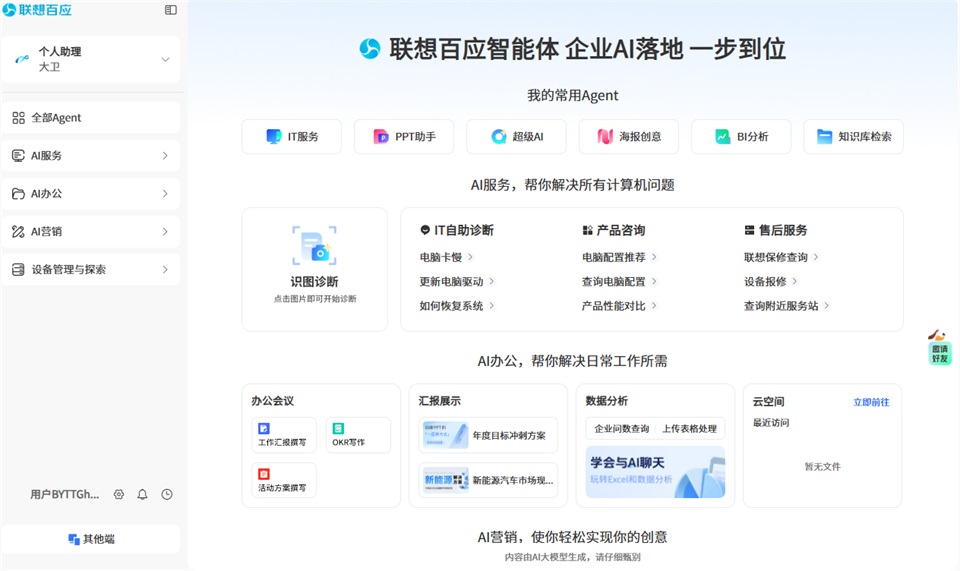Open the settings gear icon beside username
The height and width of the screenshot is (571, 960).
pyautogui.click(x=119, y=494)
